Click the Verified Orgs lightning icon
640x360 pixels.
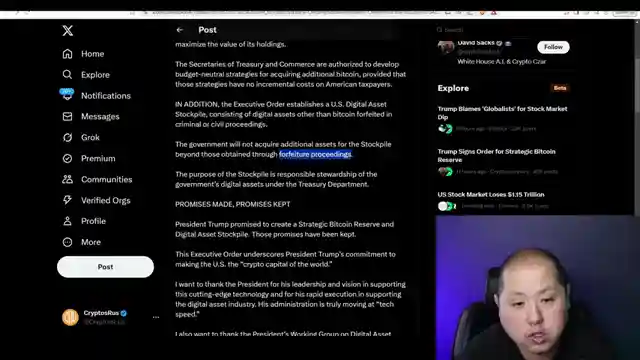(x=67, y=200)
